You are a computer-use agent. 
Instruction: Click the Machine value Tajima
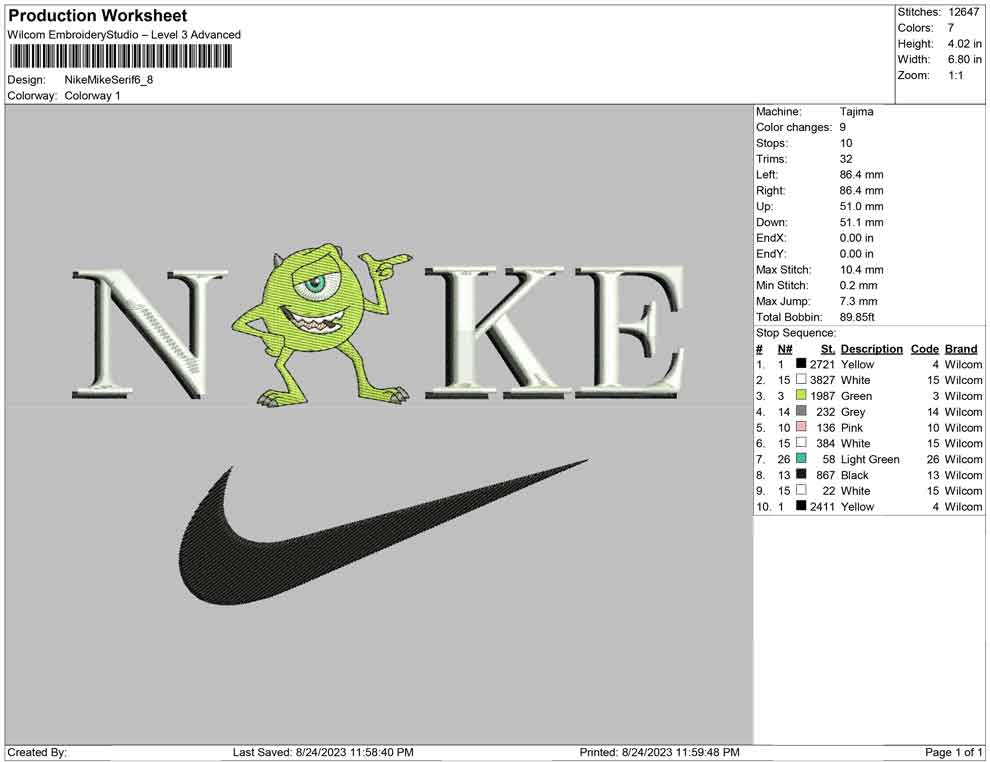coord(857,111)
